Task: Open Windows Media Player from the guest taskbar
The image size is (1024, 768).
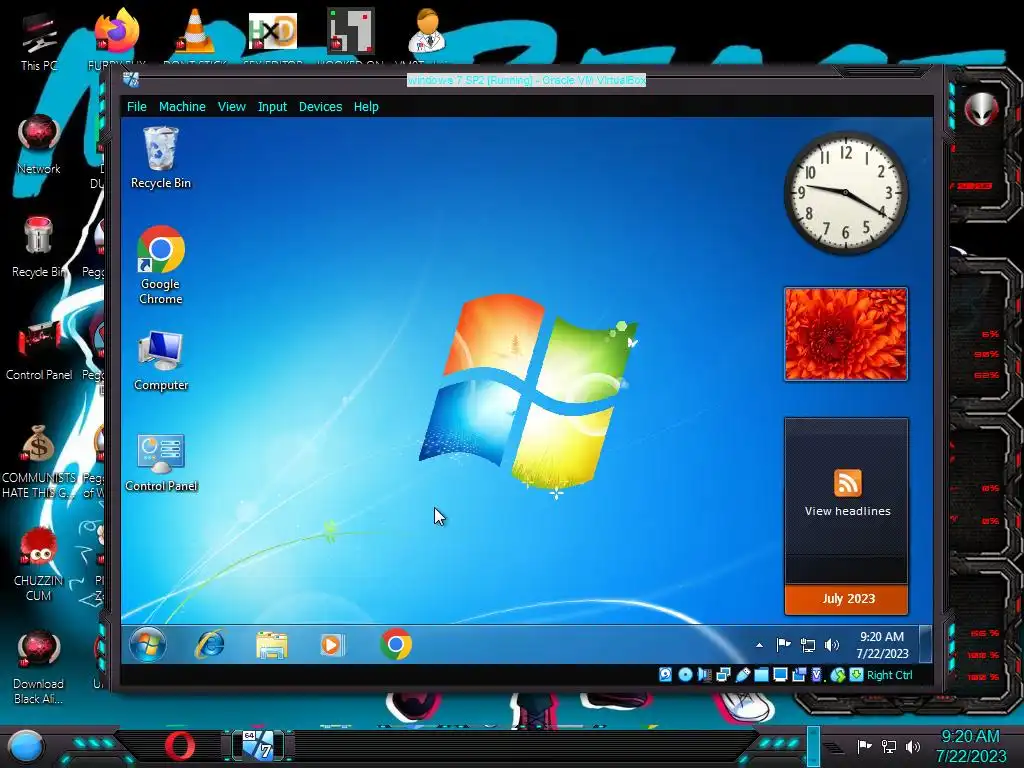Action: pyautogui.click(x=332, y=645)
